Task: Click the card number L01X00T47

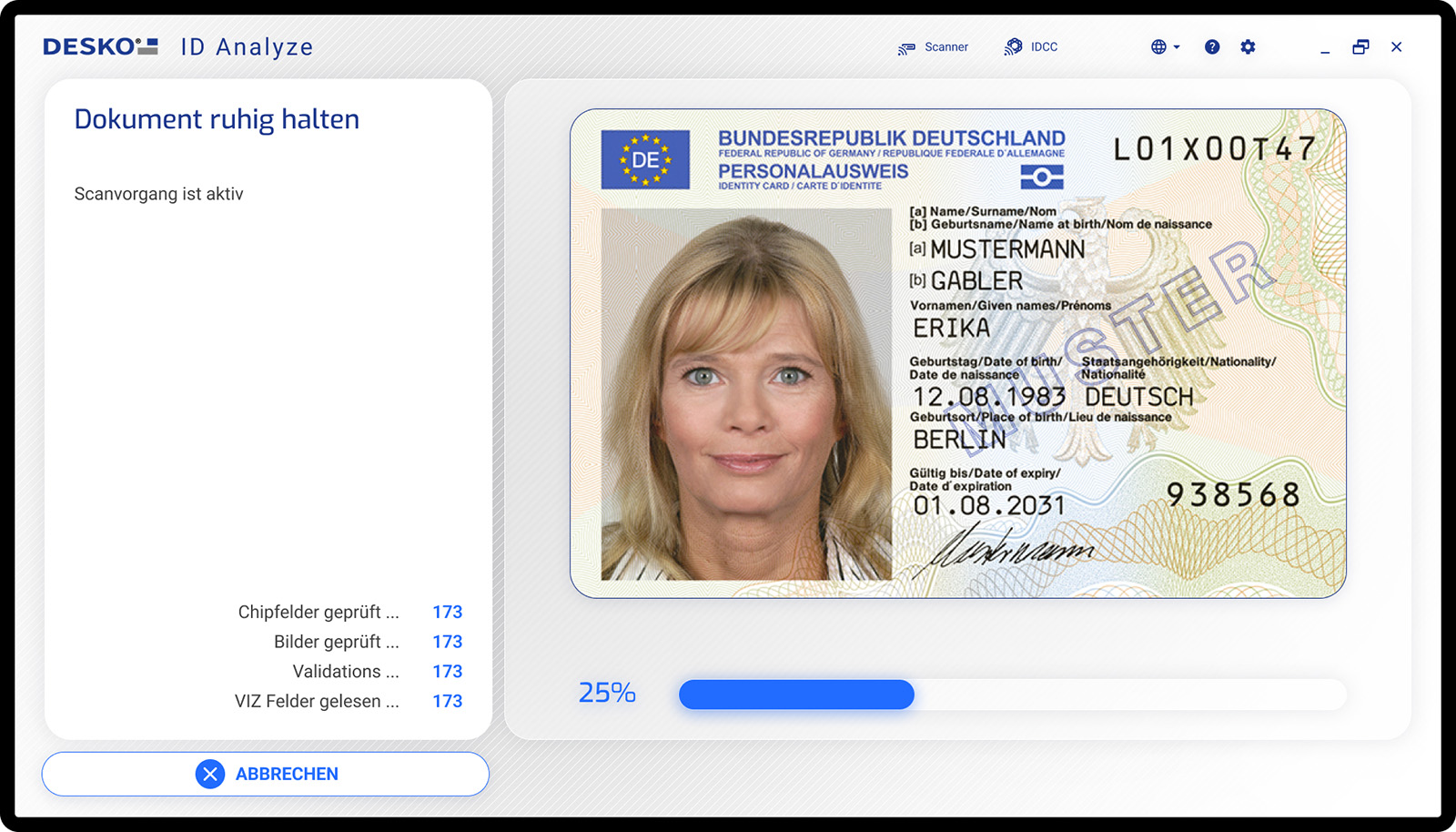Action: [x=1215, y=149]
